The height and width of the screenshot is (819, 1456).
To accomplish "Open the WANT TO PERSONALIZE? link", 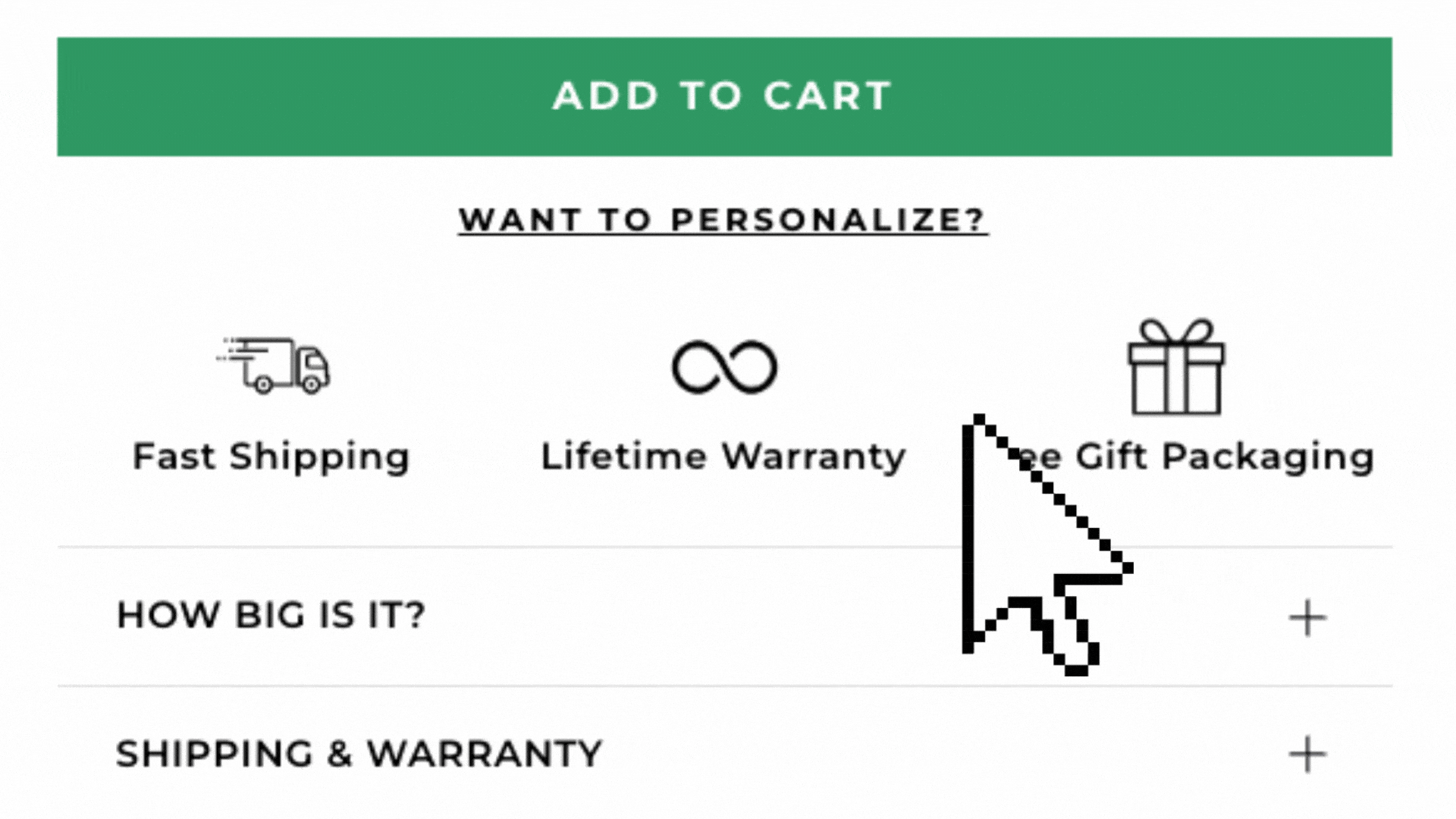I will pyautogui.click(x=723, y=220).
